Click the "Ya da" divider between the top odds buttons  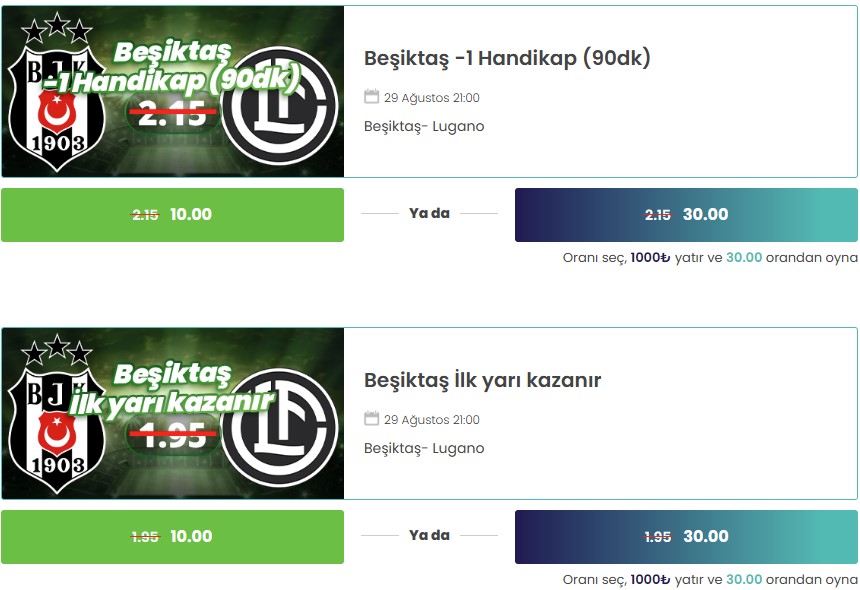(429, 213)
